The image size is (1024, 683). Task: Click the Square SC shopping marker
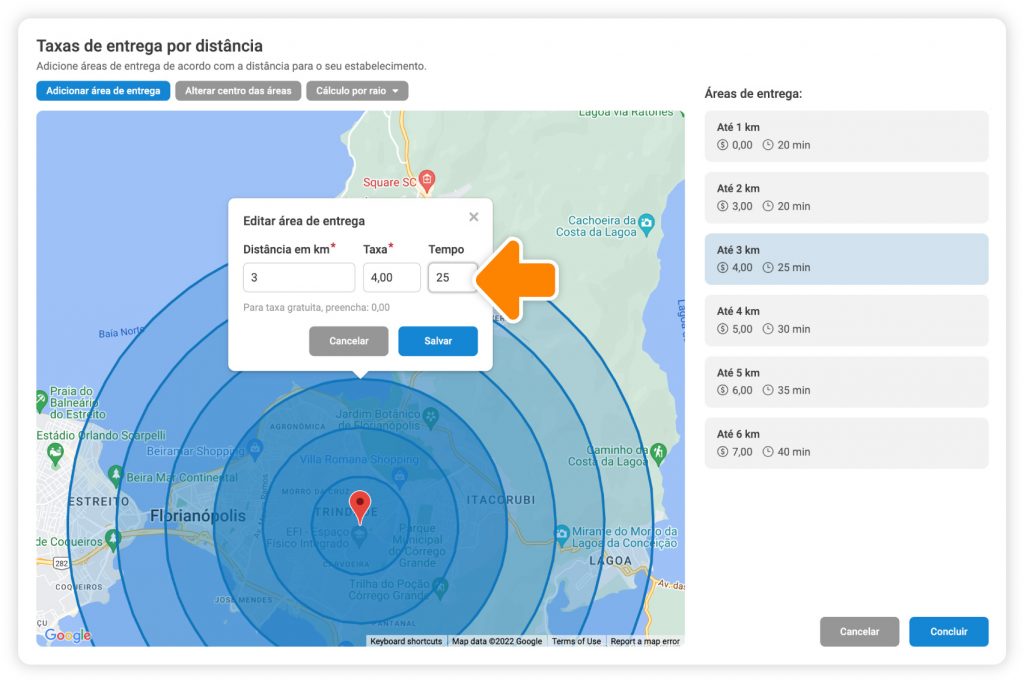pos(426,180)
